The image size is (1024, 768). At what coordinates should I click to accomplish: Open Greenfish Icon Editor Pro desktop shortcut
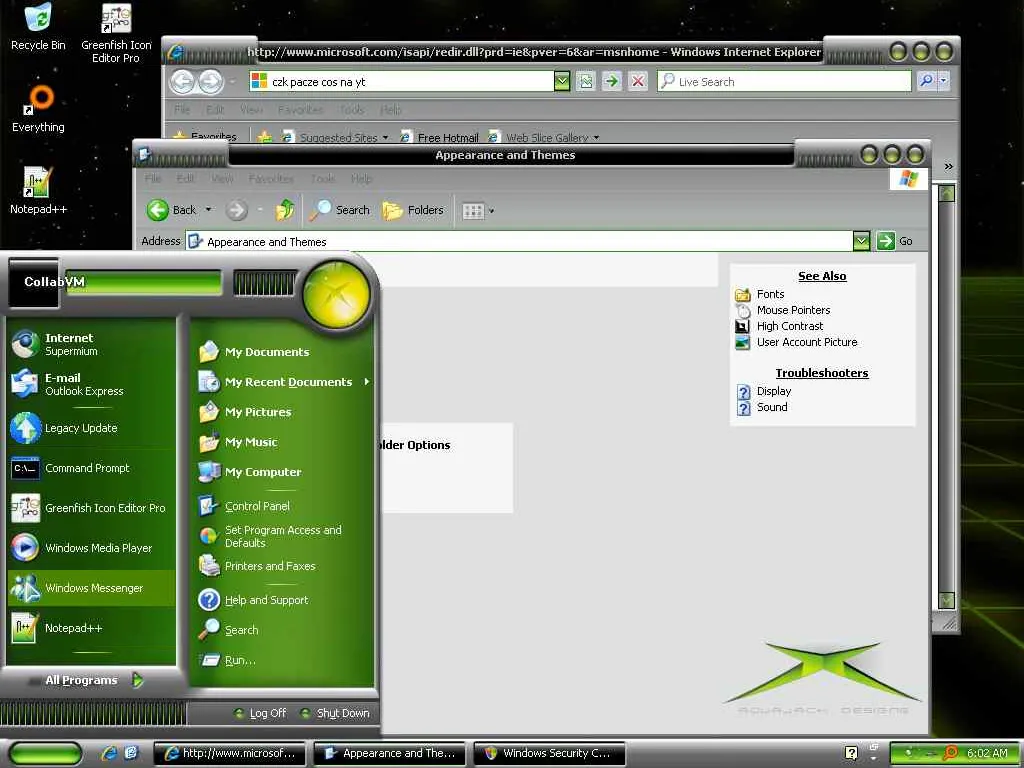pyautogui.click(x=116, y=33)
